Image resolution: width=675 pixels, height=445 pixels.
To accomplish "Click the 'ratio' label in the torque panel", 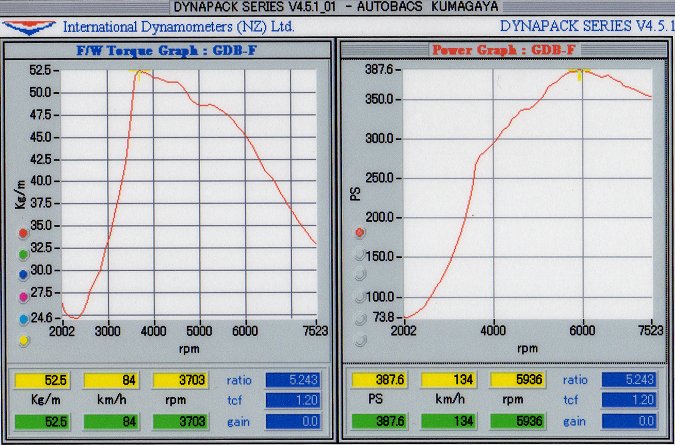I will (x=239, y=380).
